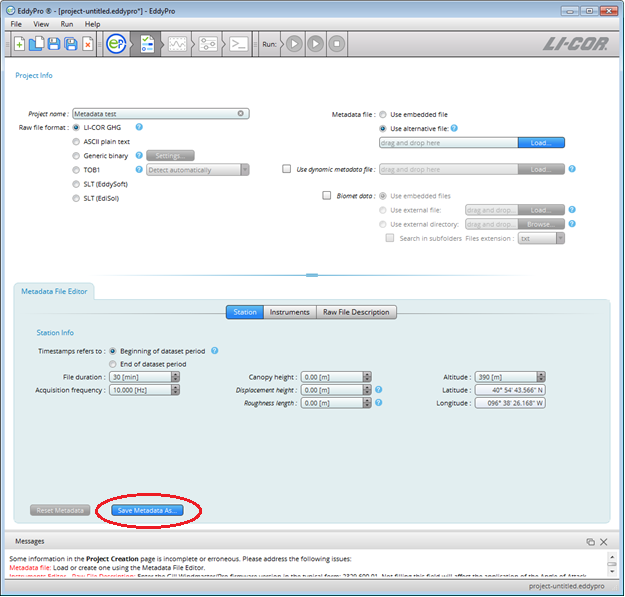The width and height of the screenshot is (625, 597).
Task: Enable Use dynamic metadata file checkbox
Action: [287, 170]
